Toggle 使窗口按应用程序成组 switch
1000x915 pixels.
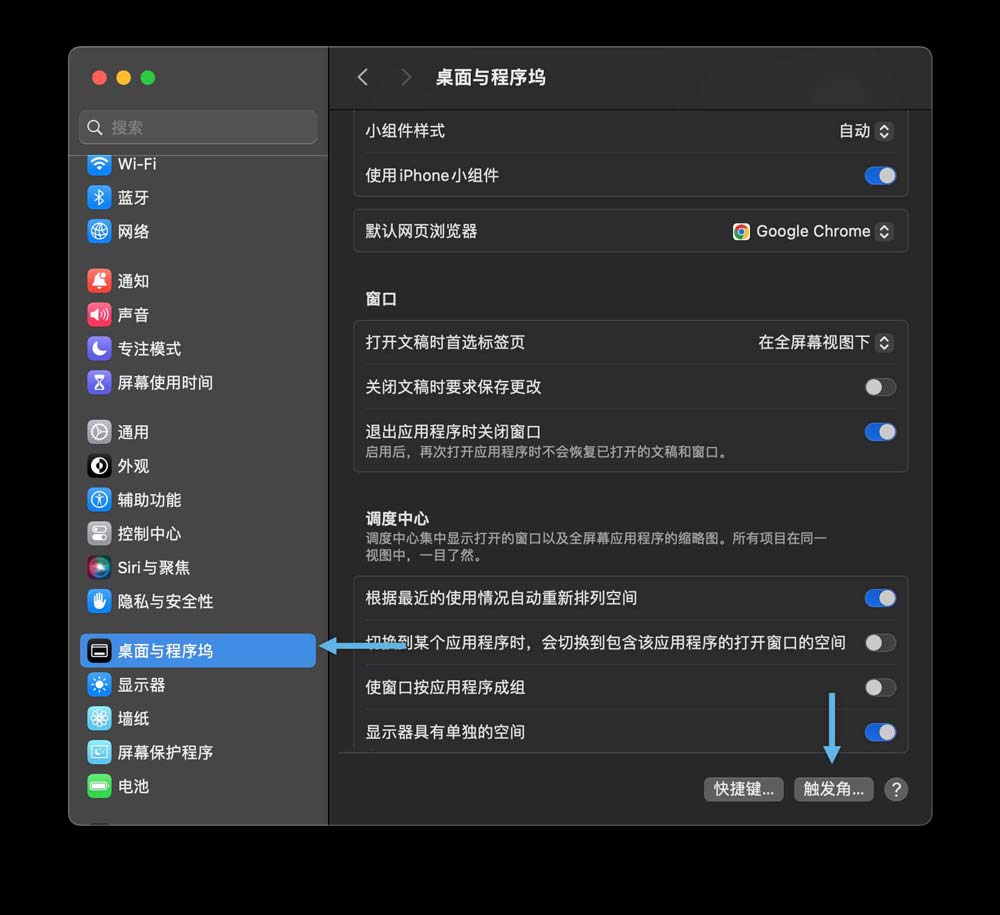point(879,687)
